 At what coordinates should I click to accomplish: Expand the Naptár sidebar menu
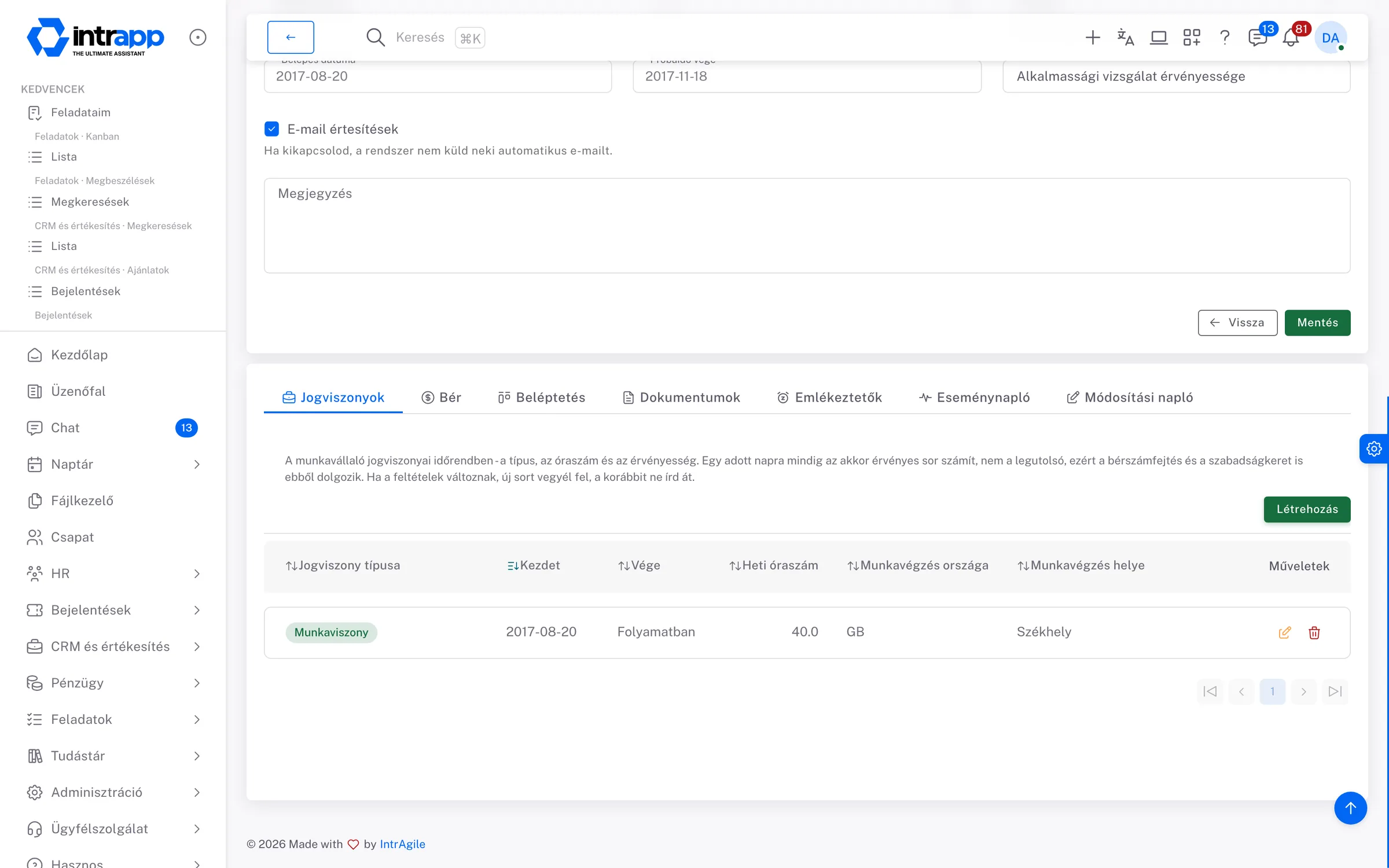click(113, 464)
